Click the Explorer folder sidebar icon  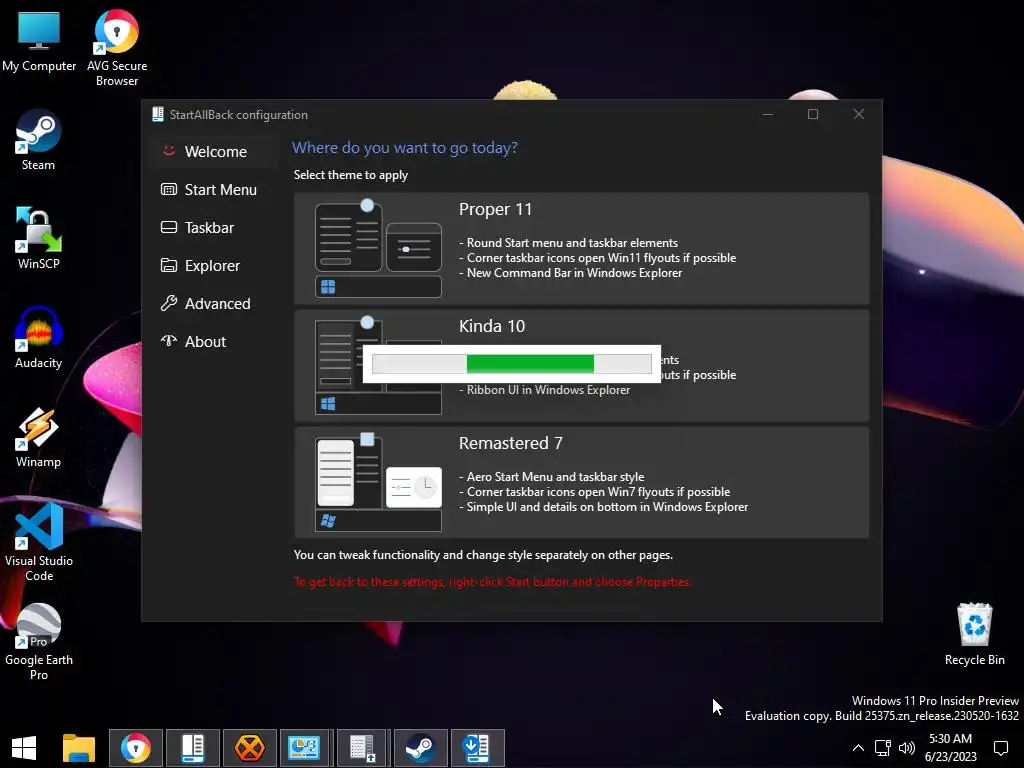tap(168, 265)
